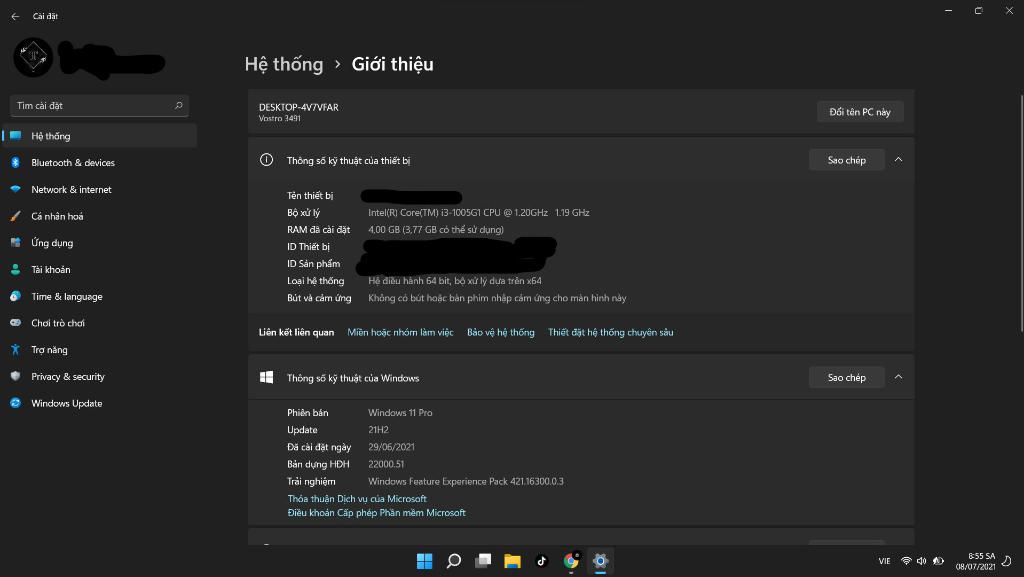The image size is (1024, 577).
Task: Open Task View on the taskbar
Action: (483, 561)
